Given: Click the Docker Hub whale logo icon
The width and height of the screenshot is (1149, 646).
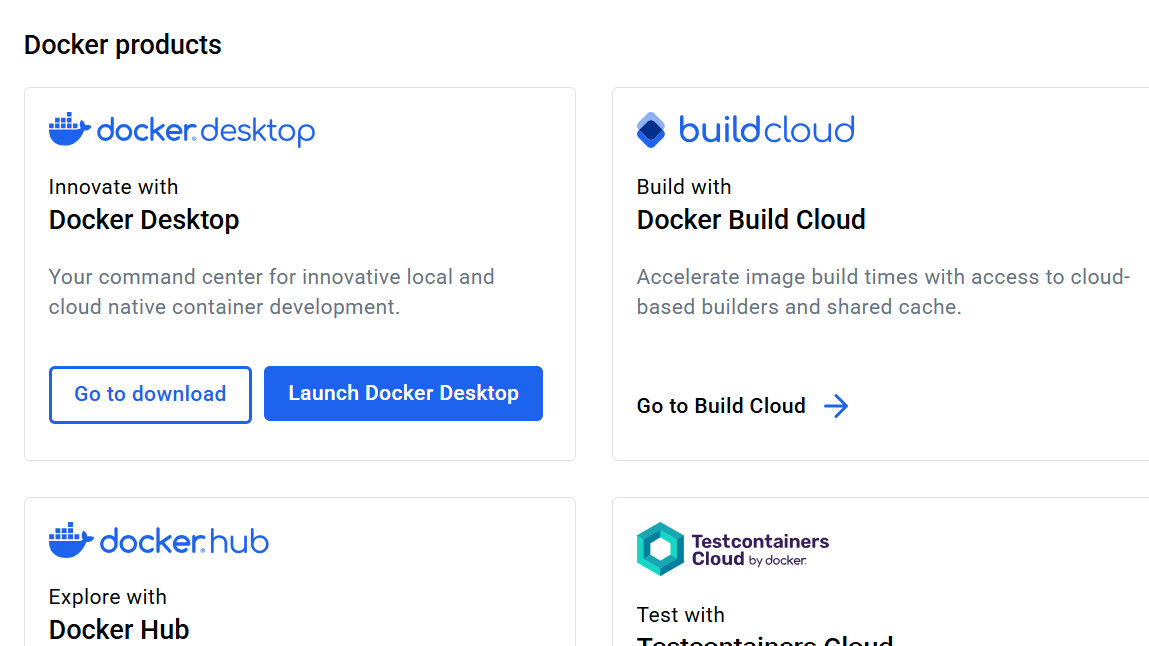Looking at the screenshot, I should [x=69, y=540].
